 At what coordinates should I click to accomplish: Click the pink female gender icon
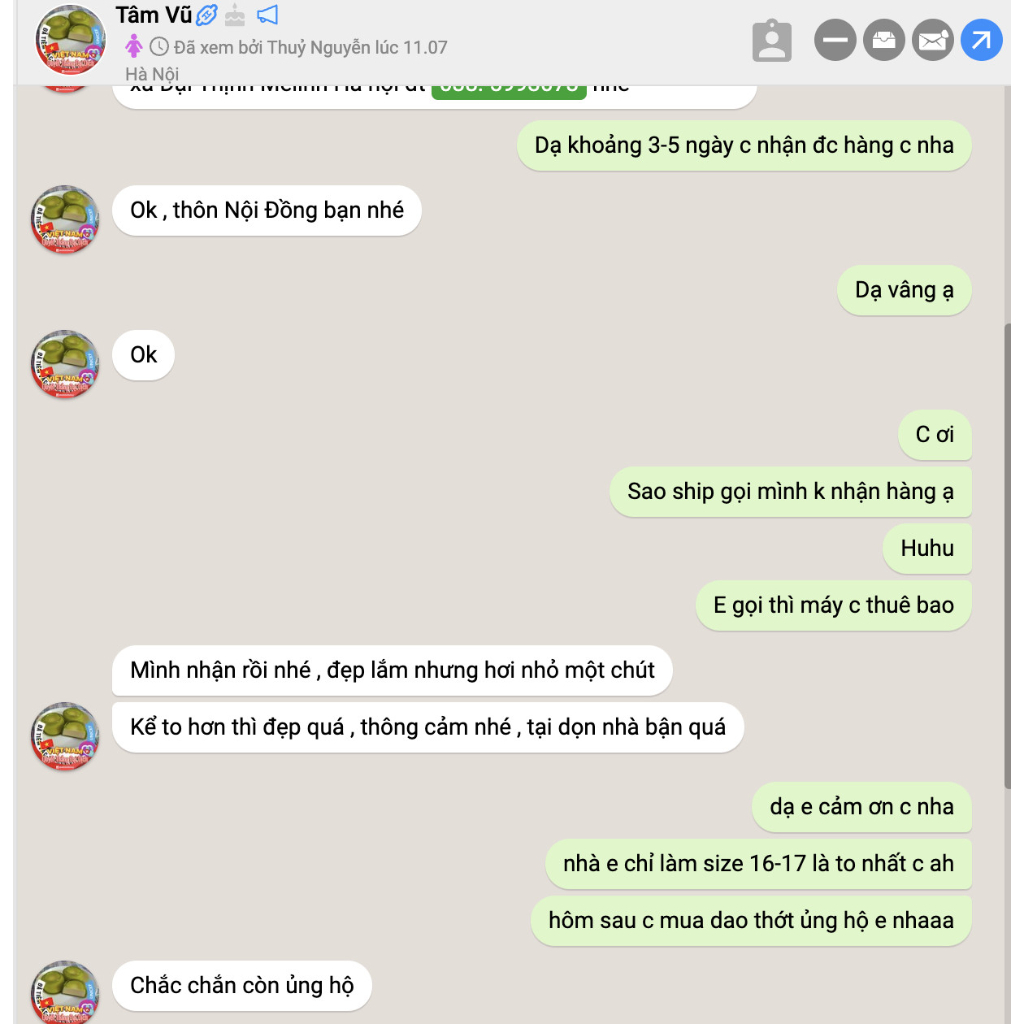[x=134, y=46]
